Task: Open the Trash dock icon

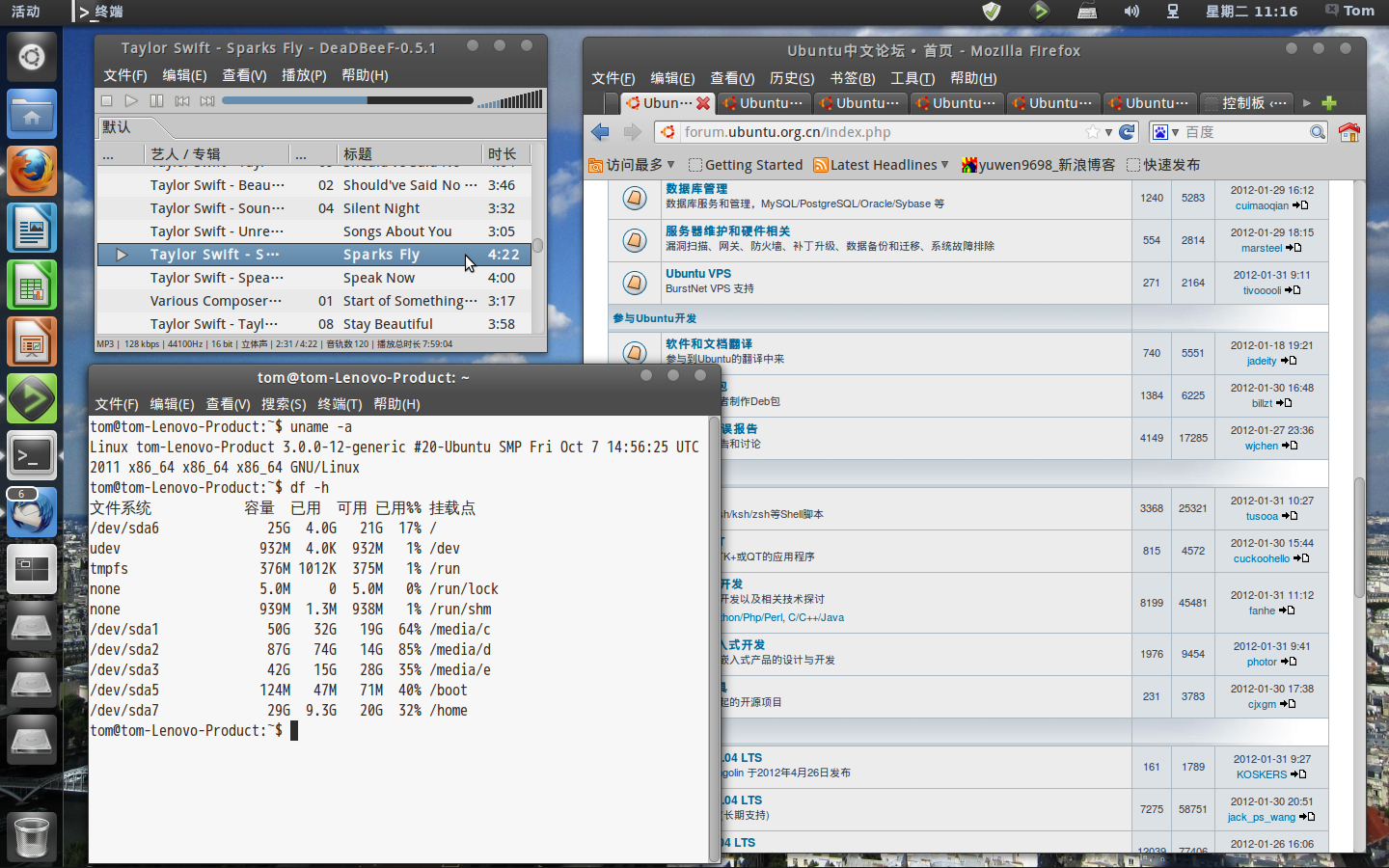Action: [32, 835]
